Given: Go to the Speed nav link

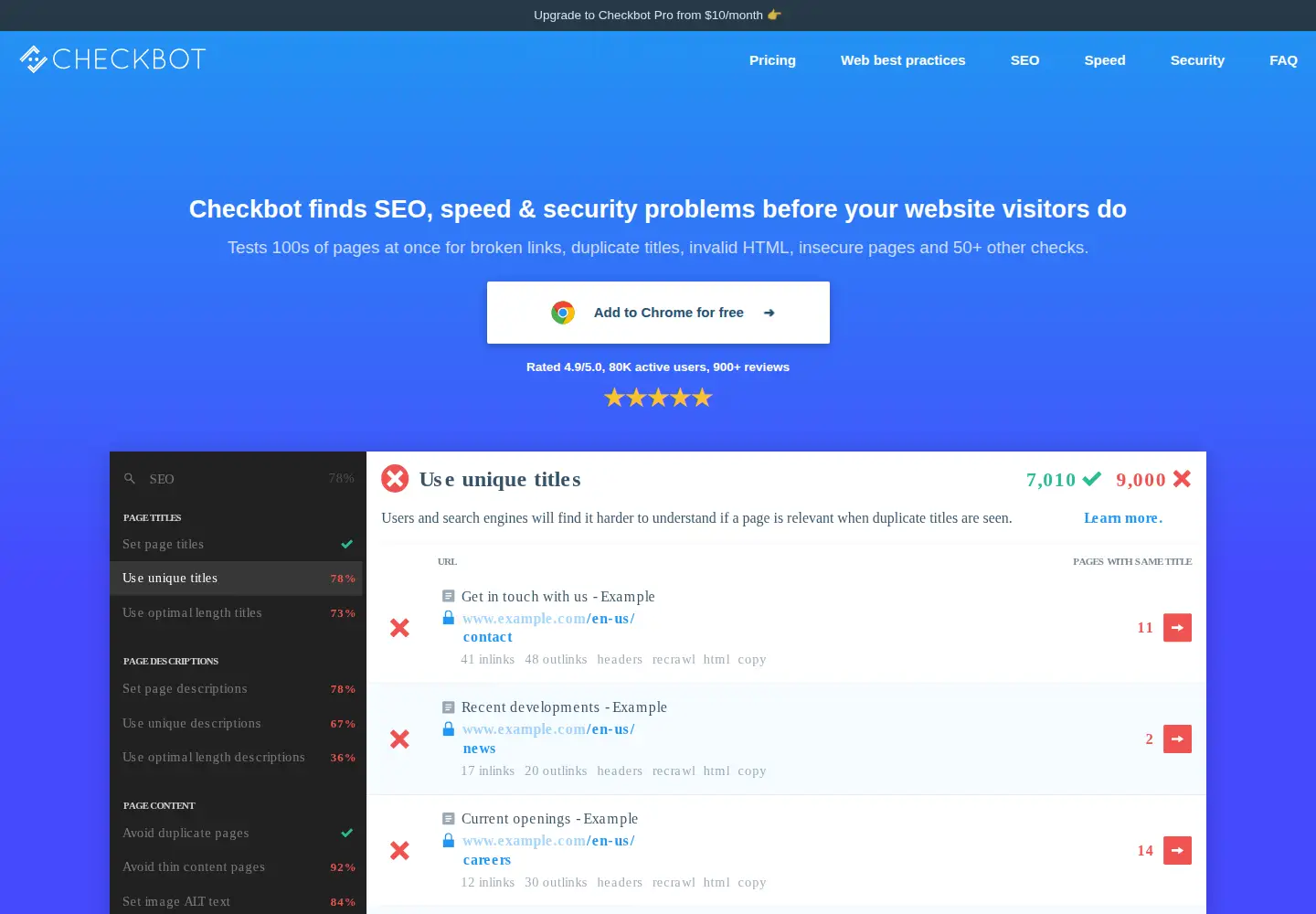Looking at the screenshot, I should 1105,60.
